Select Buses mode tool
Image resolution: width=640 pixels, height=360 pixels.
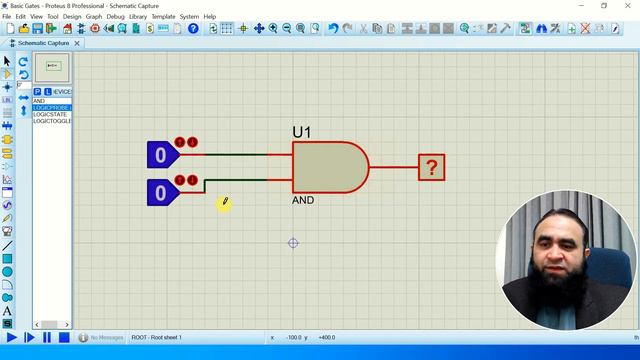[7, 126]
